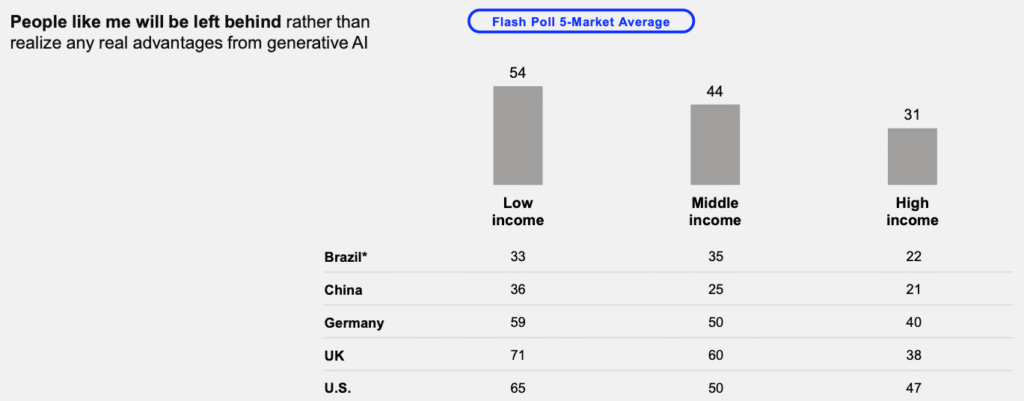Viewport: 1024px width, 401px height.
Task: Select the High income gray bar
Action: 912,156
